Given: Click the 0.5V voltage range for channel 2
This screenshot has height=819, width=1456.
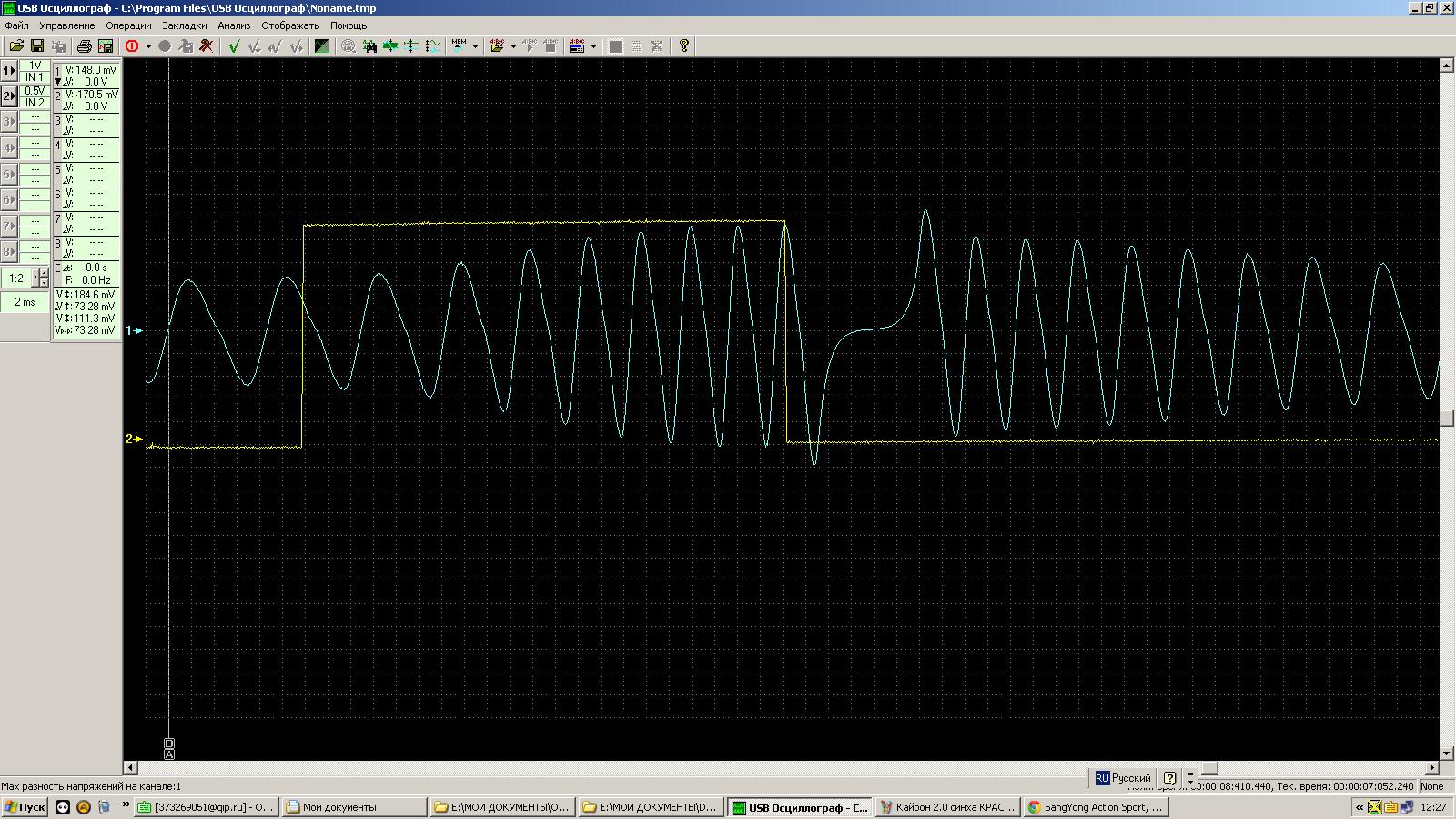Looking at the screenshot, I should tap(35, 91).
